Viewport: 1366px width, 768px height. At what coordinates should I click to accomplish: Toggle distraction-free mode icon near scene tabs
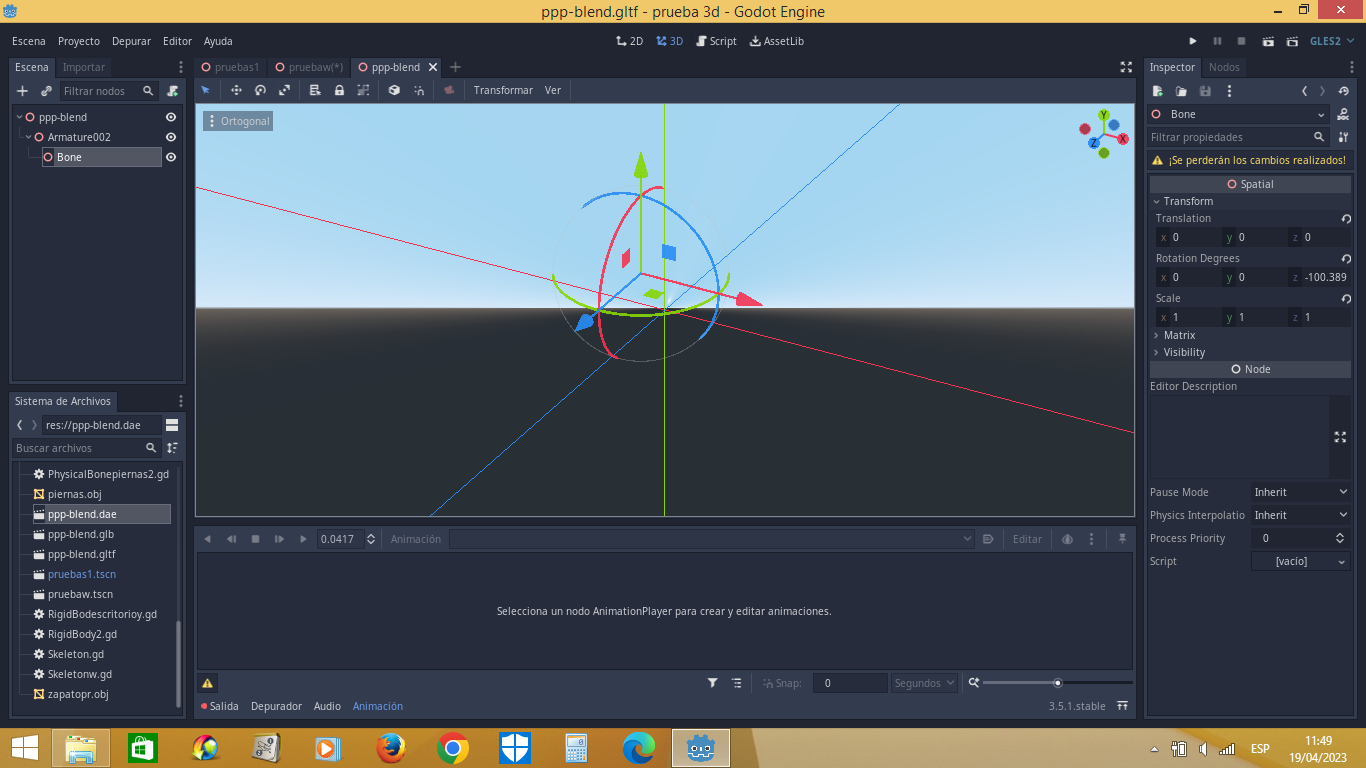click(1126, 67)
